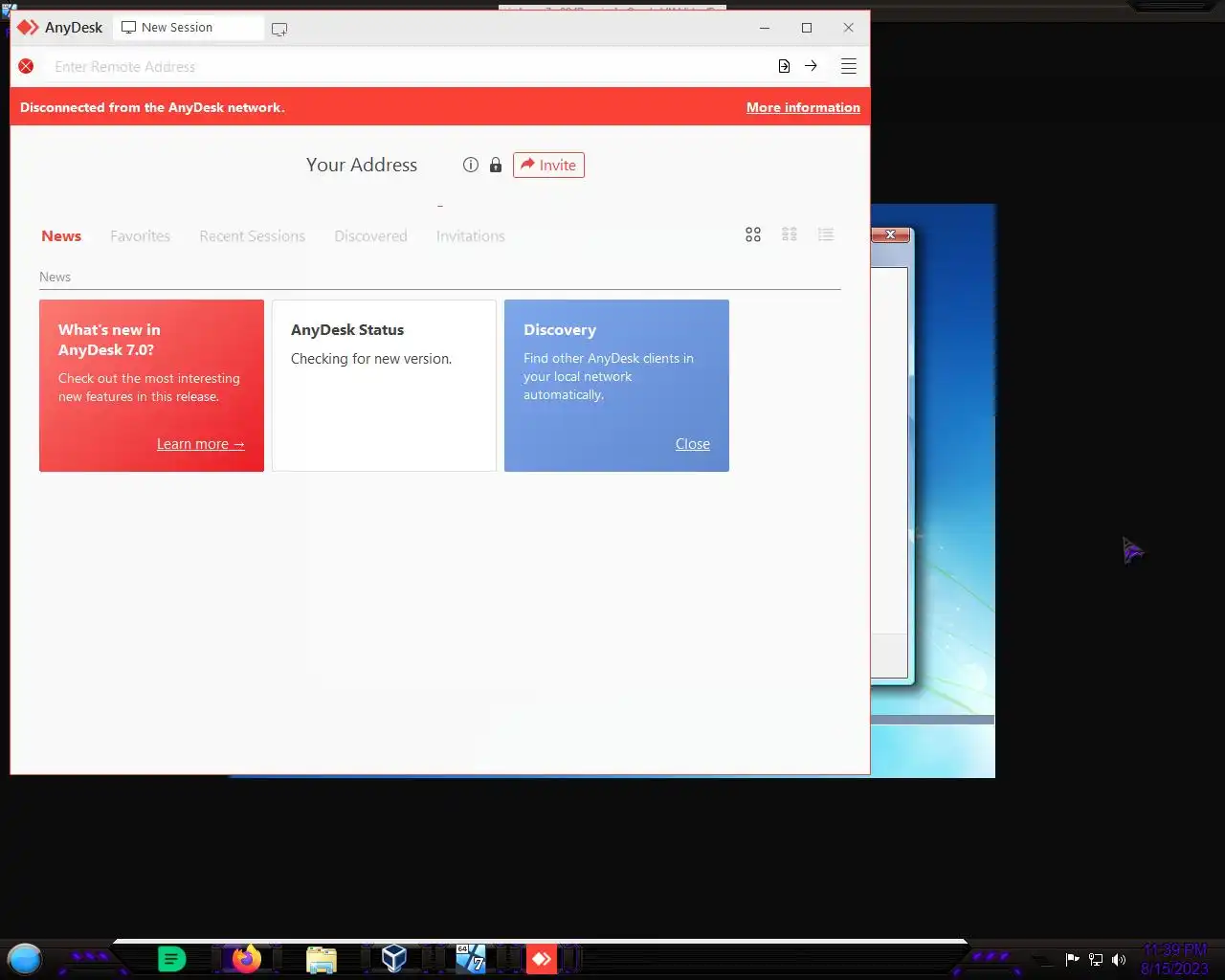
Task: Click 'Disconnected from the AnyDesk network.' message
Action: coord(152,107)
